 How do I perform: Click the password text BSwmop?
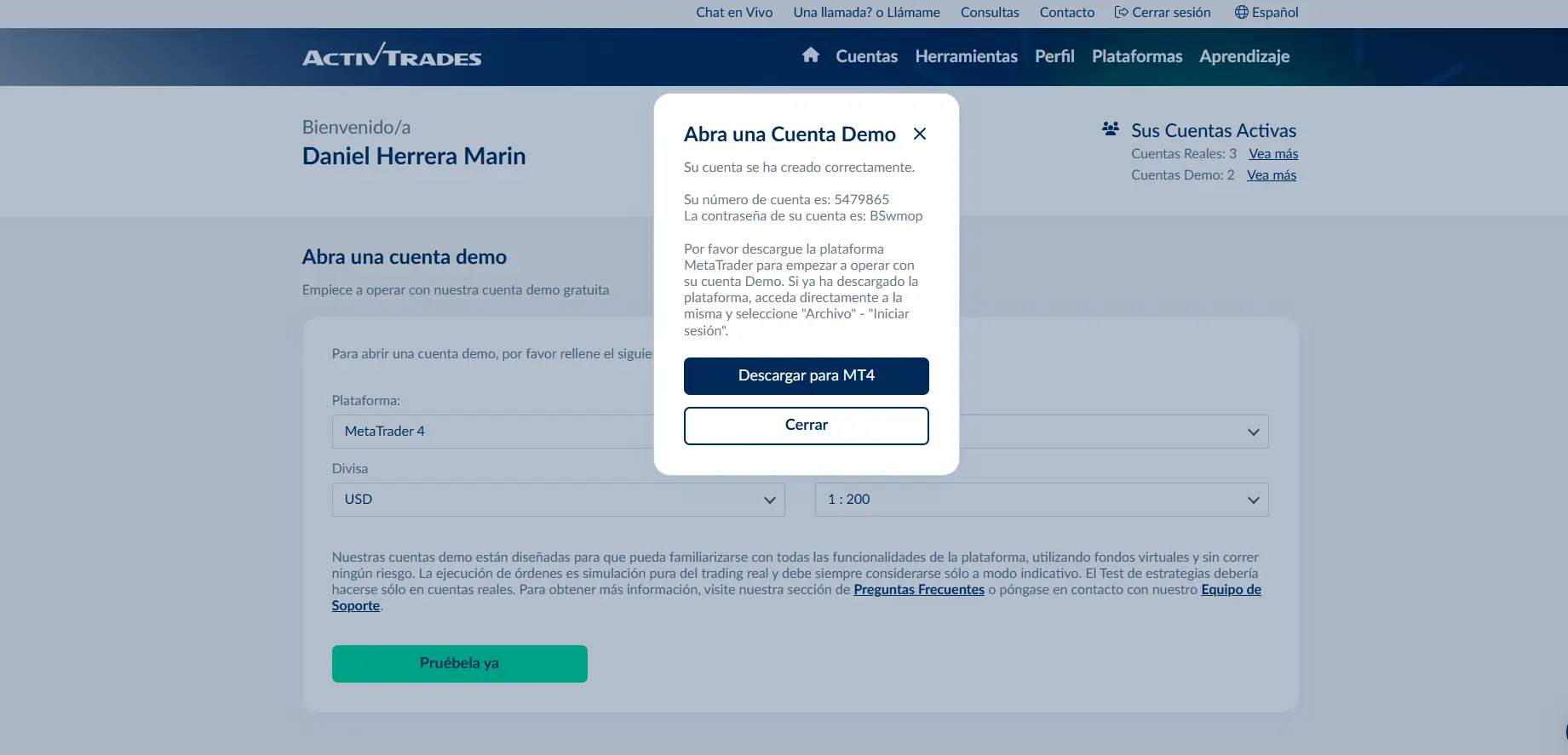pyautogui.click(x=896, y=216)
